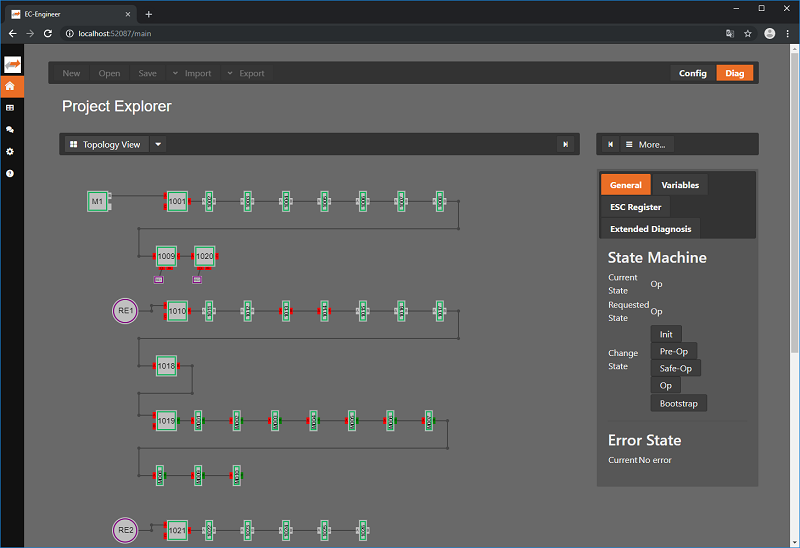
Task: Click the Bootstrap state button
Action: (x=679, y=403)
